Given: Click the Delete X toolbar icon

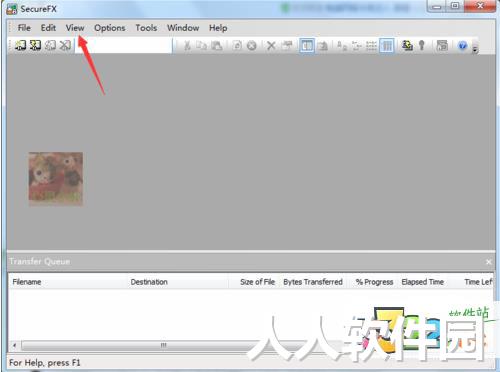Looking at the screenshot, I should point(271,46).
